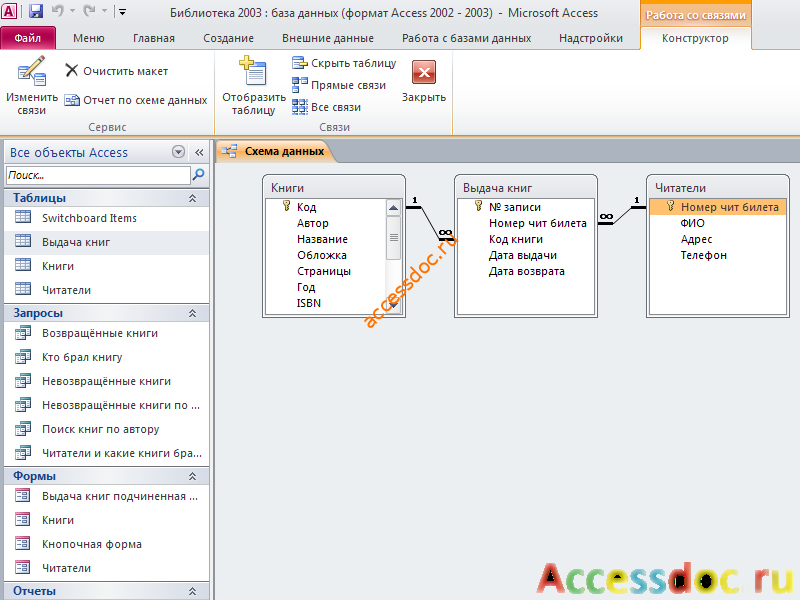Image resolution: width=800 pixels, height=600 pixels.
Task: Collapse the Формы group
Action: tap(192, 476)
